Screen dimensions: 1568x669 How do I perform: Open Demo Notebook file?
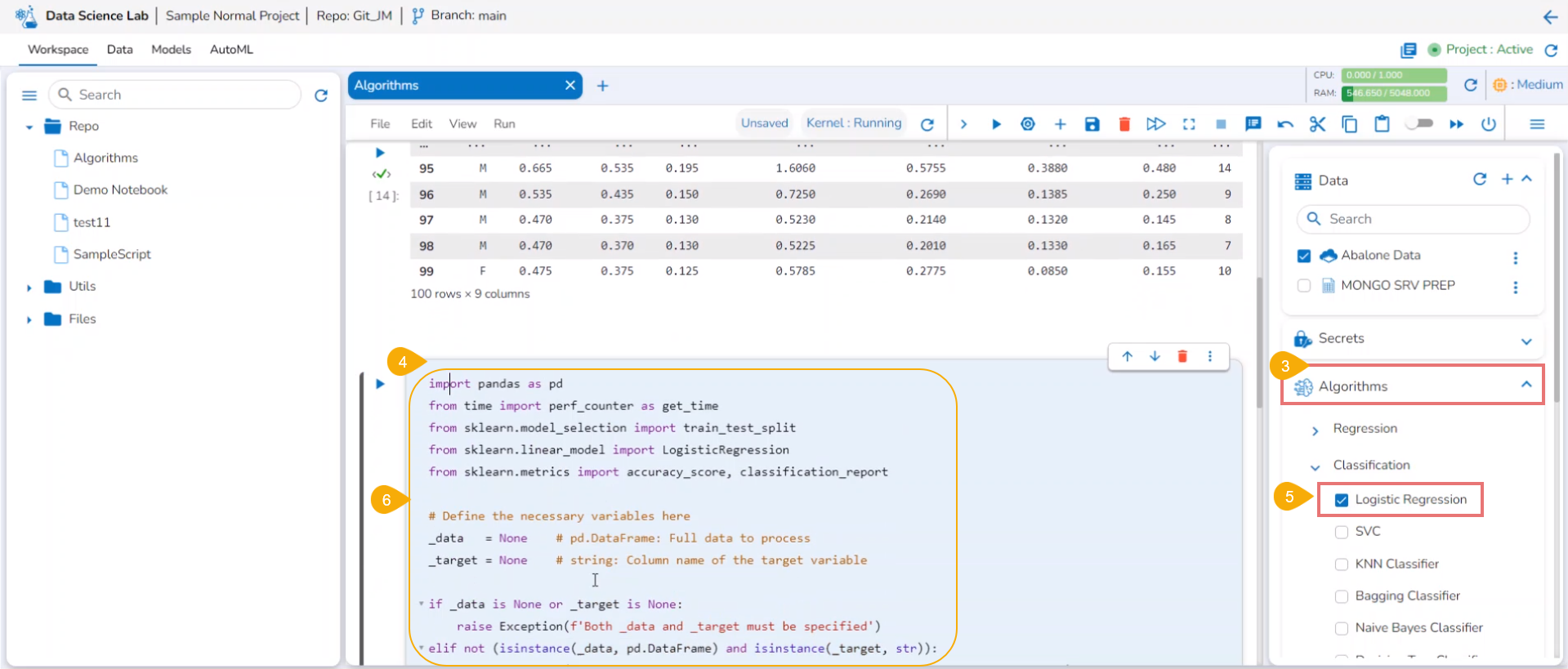120,190
